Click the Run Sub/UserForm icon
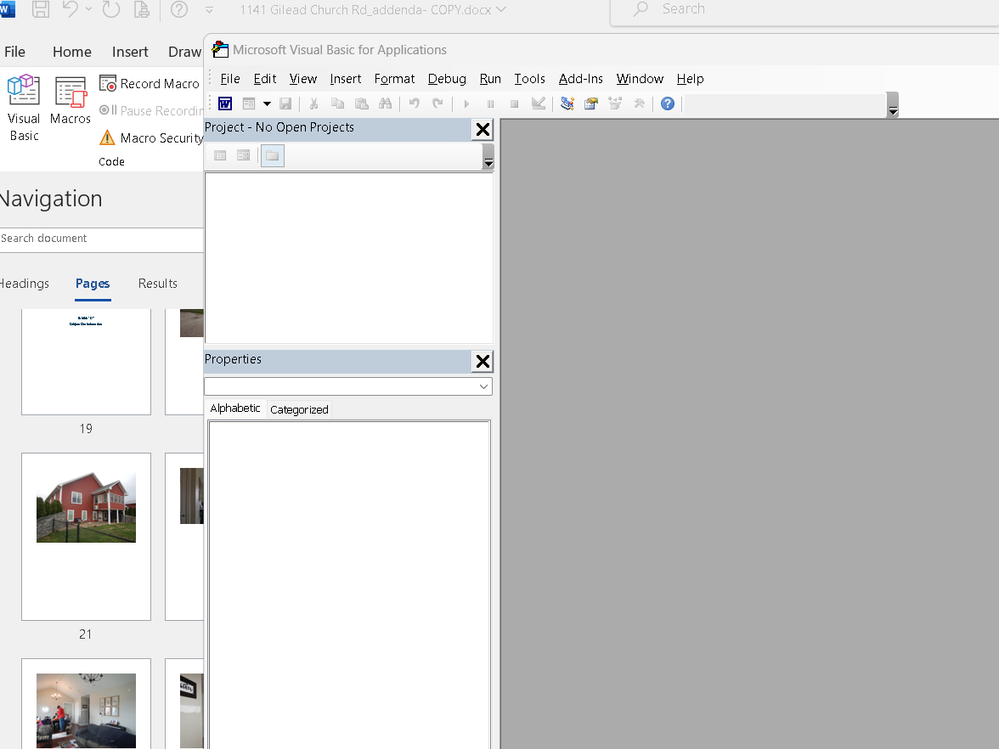The width and height of the screenshot is (999, 749). 466,103
